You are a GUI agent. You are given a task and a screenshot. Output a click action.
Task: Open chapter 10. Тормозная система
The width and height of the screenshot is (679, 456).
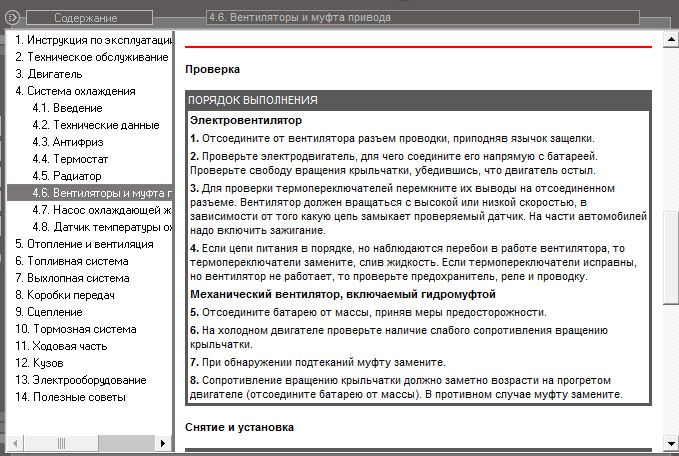pos(75,329)
